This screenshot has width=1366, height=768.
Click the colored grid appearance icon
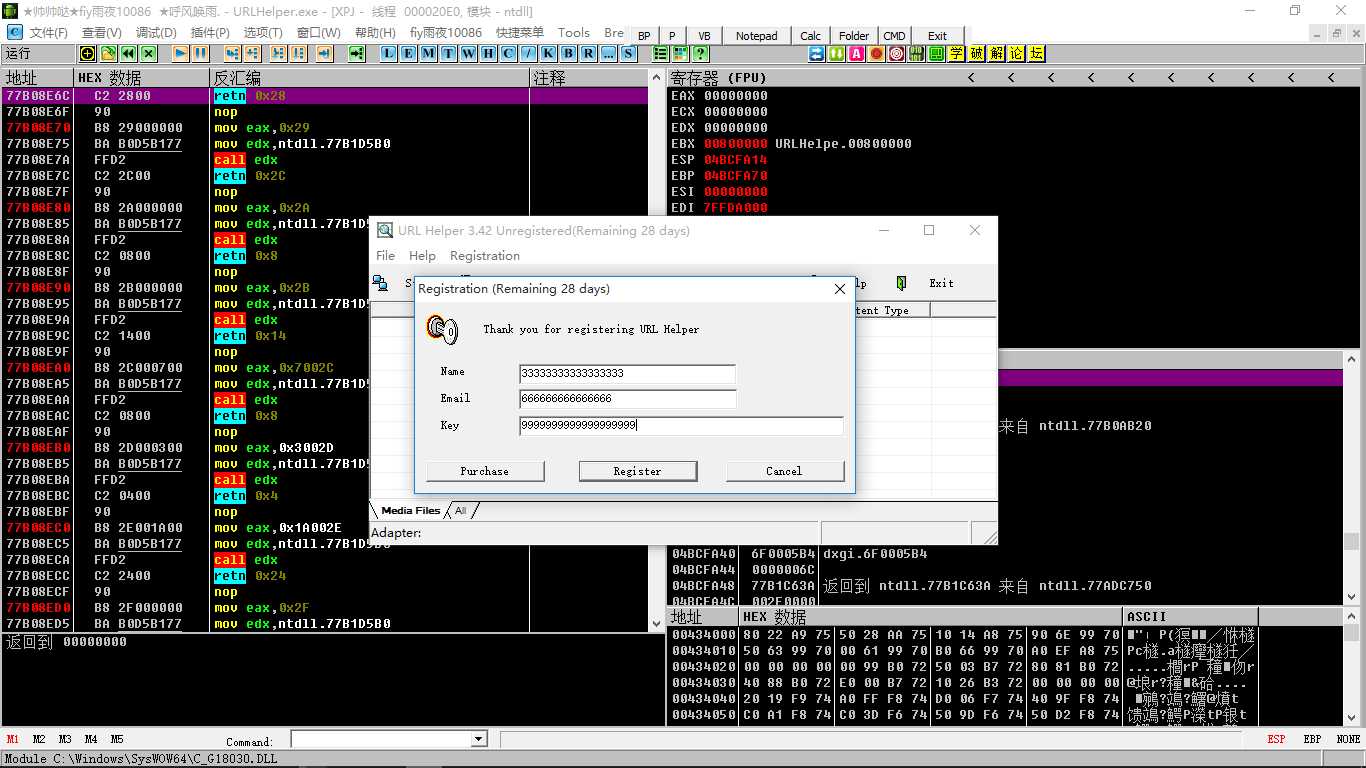tap(681, 54)
